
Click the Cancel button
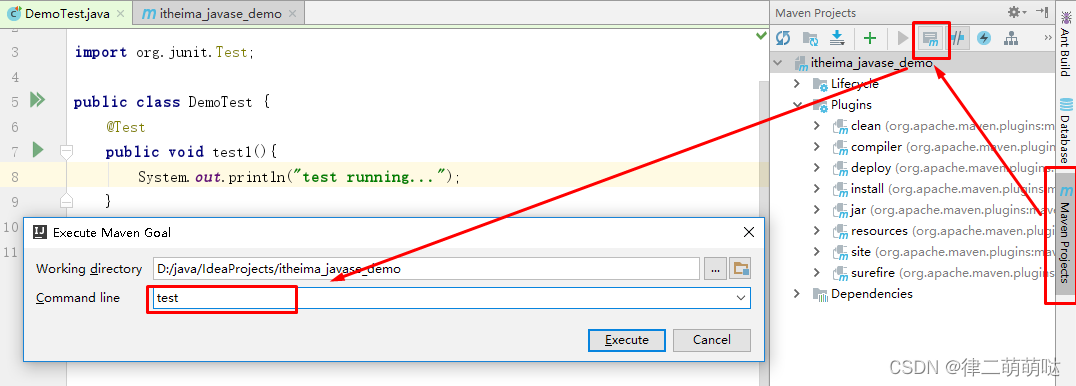tap(712, 340)
